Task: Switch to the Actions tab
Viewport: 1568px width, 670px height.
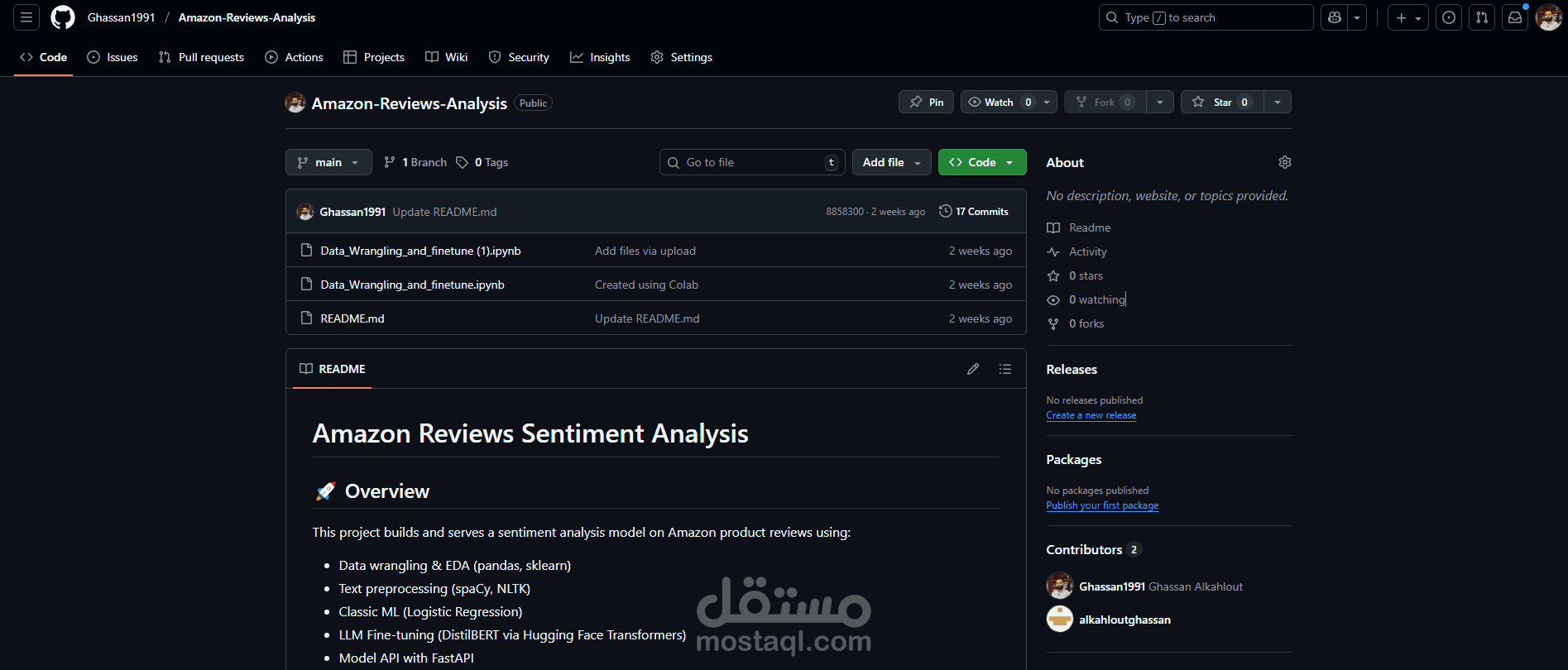Action: point(294,57)
